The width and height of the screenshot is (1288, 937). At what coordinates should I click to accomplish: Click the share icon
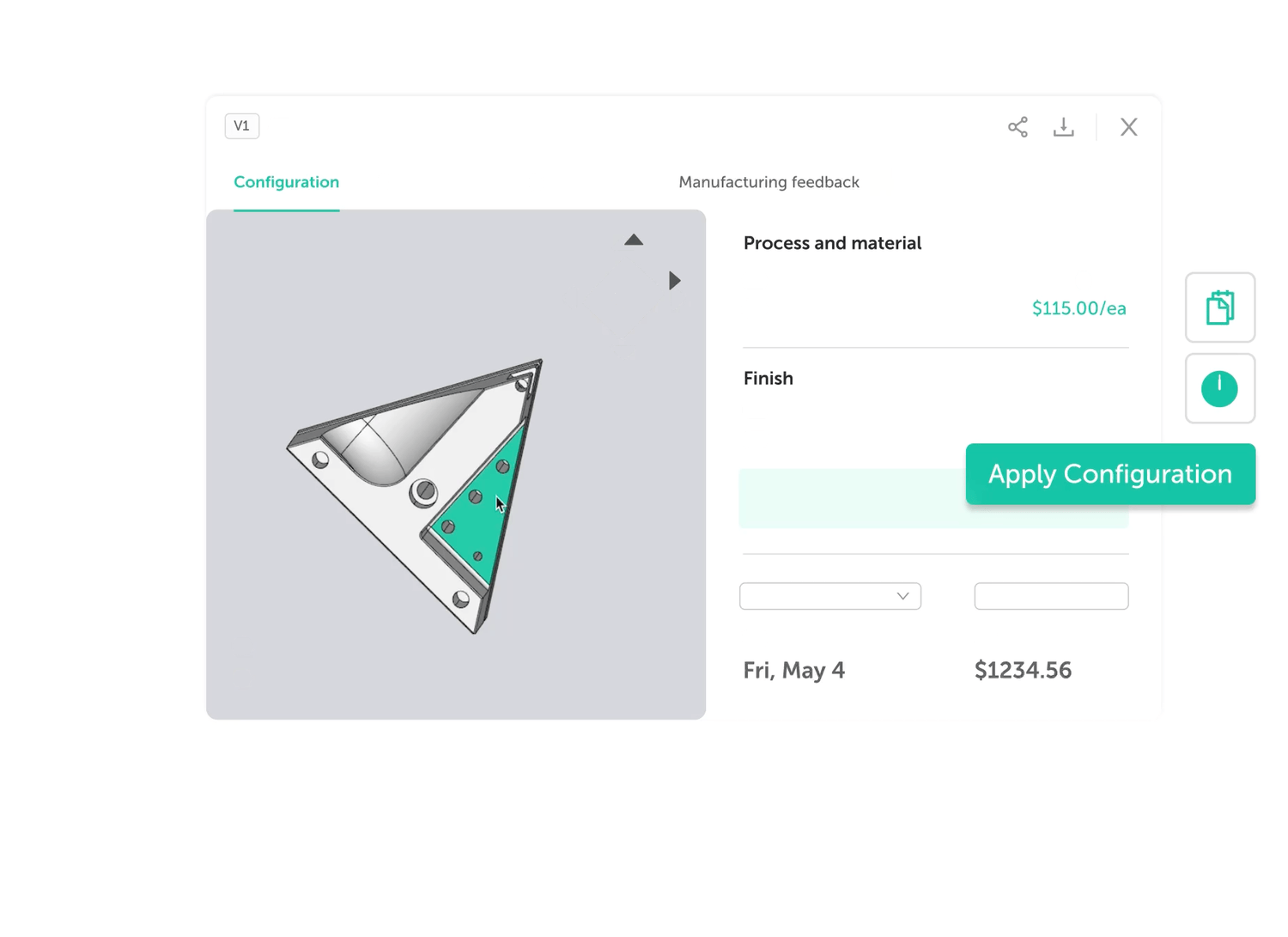1018,127
